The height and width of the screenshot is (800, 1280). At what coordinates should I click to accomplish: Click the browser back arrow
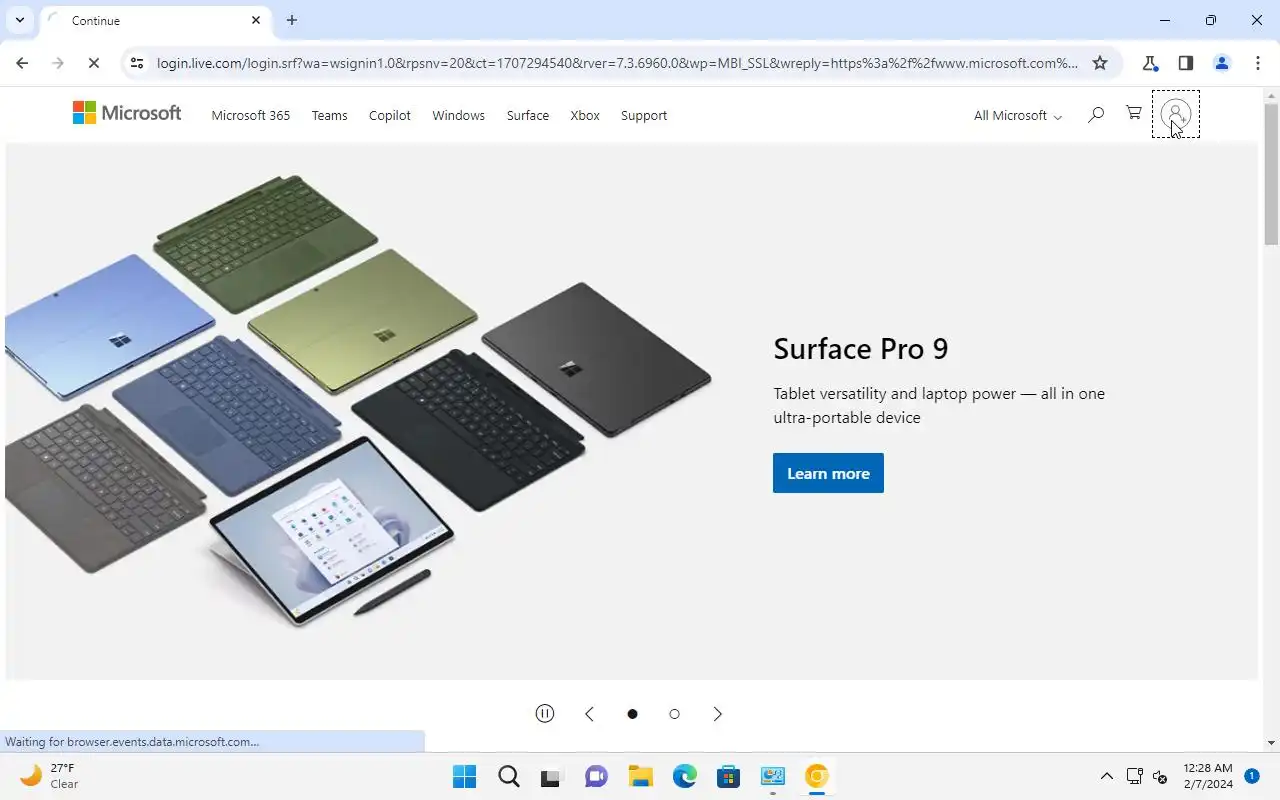pos(22,63)
